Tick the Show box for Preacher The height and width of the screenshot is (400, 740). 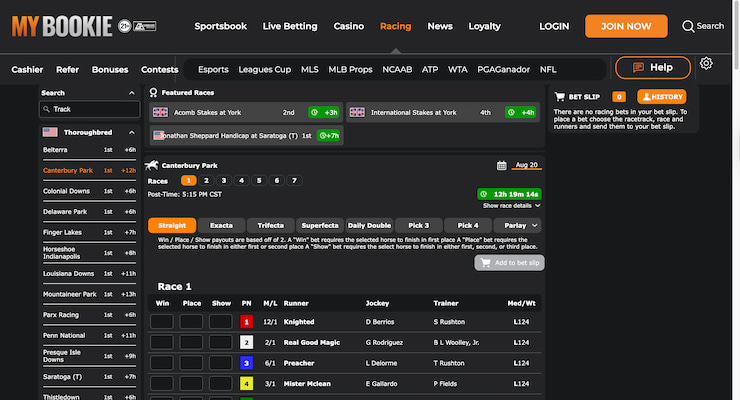tap(220, 363)
